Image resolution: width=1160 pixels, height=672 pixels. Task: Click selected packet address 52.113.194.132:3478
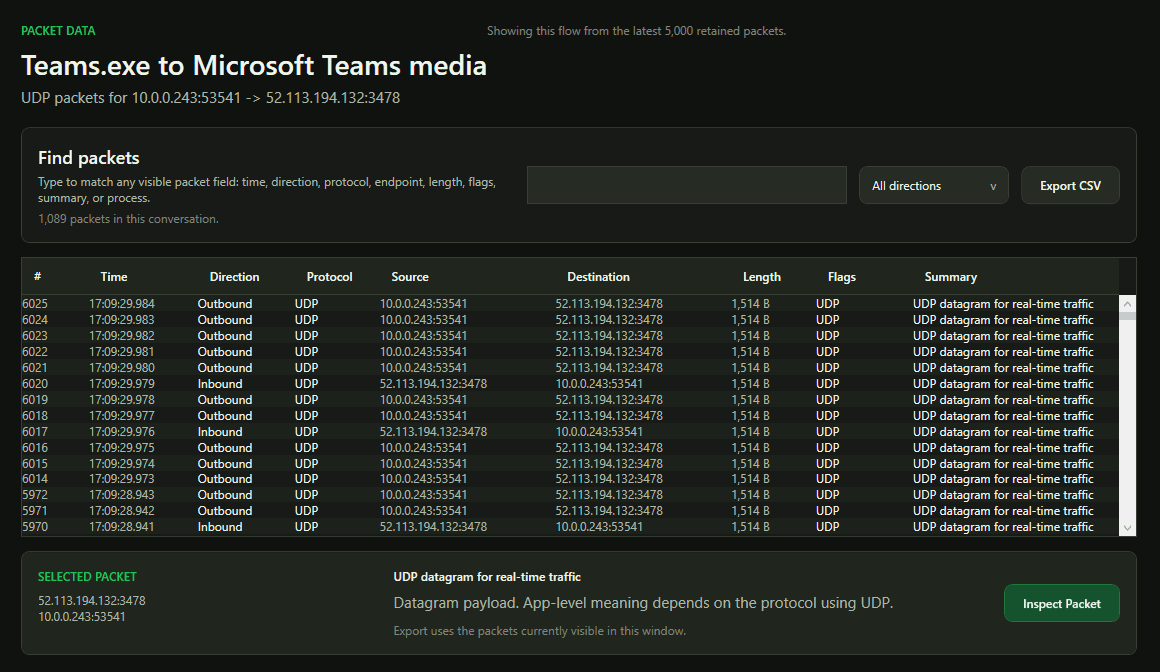click(92, 600)
